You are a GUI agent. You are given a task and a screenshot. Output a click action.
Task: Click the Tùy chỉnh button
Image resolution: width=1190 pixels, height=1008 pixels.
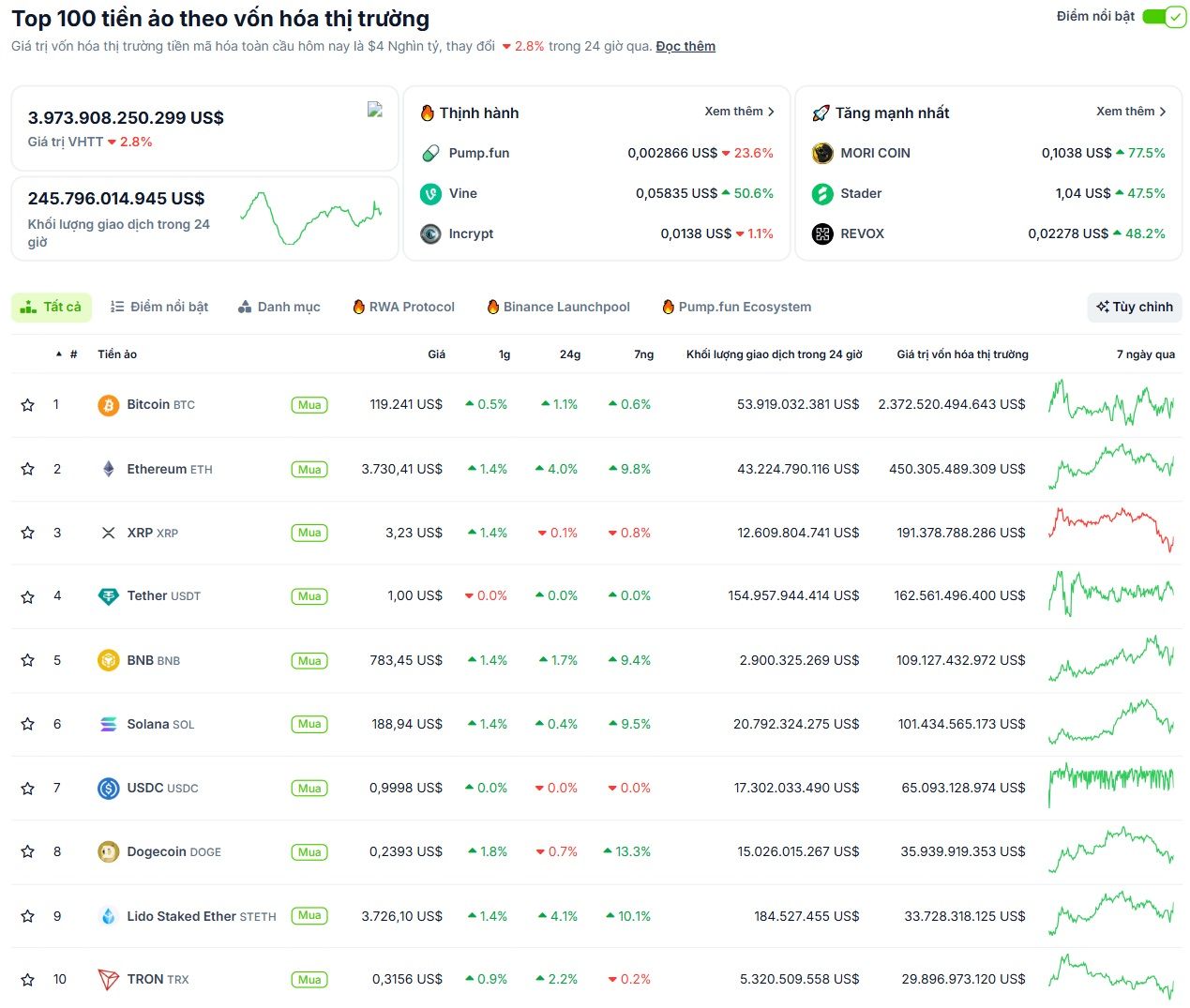pyautogui.click(x=1135, y=307)
